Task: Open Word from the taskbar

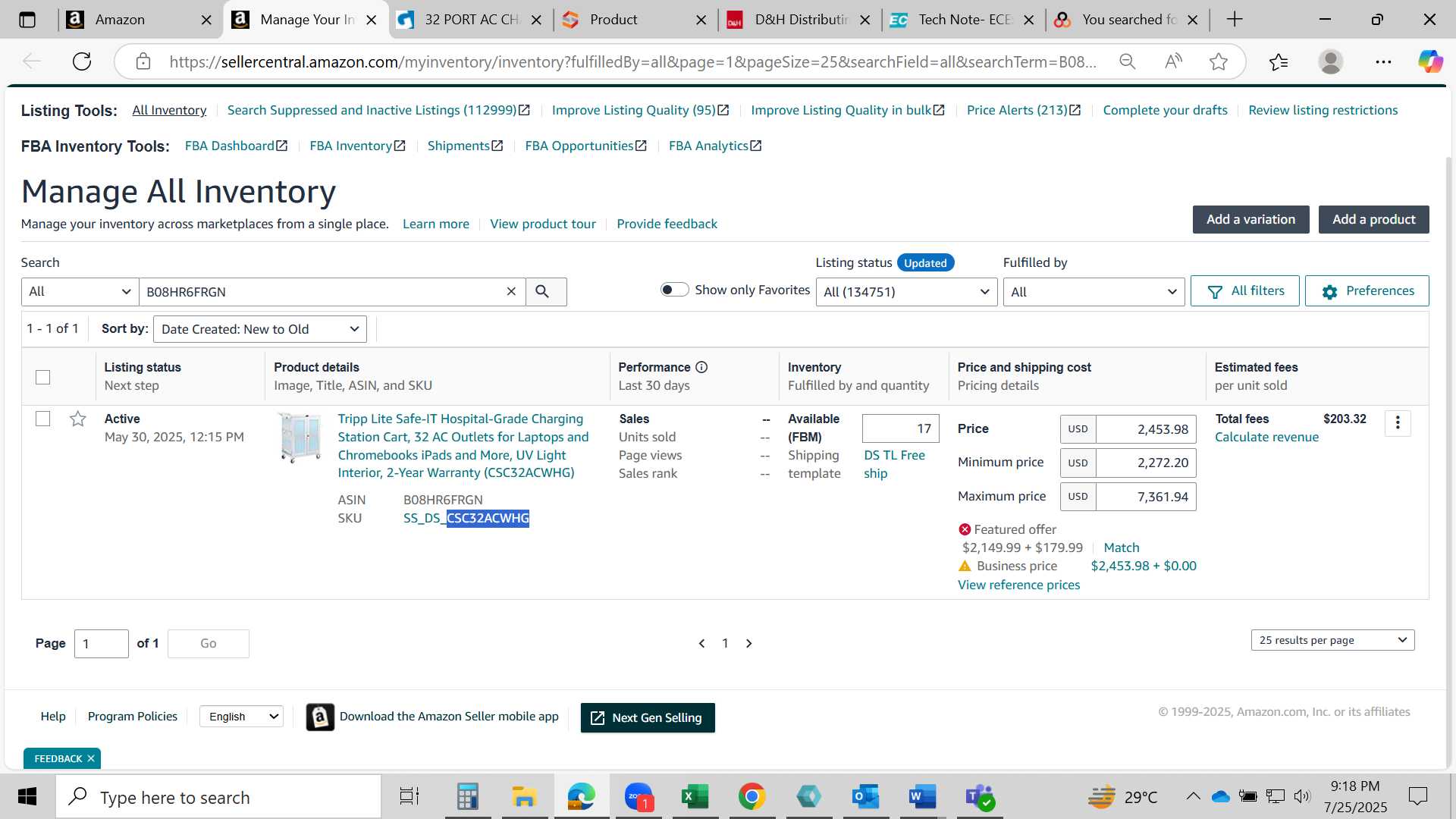Action: [922, 797]
